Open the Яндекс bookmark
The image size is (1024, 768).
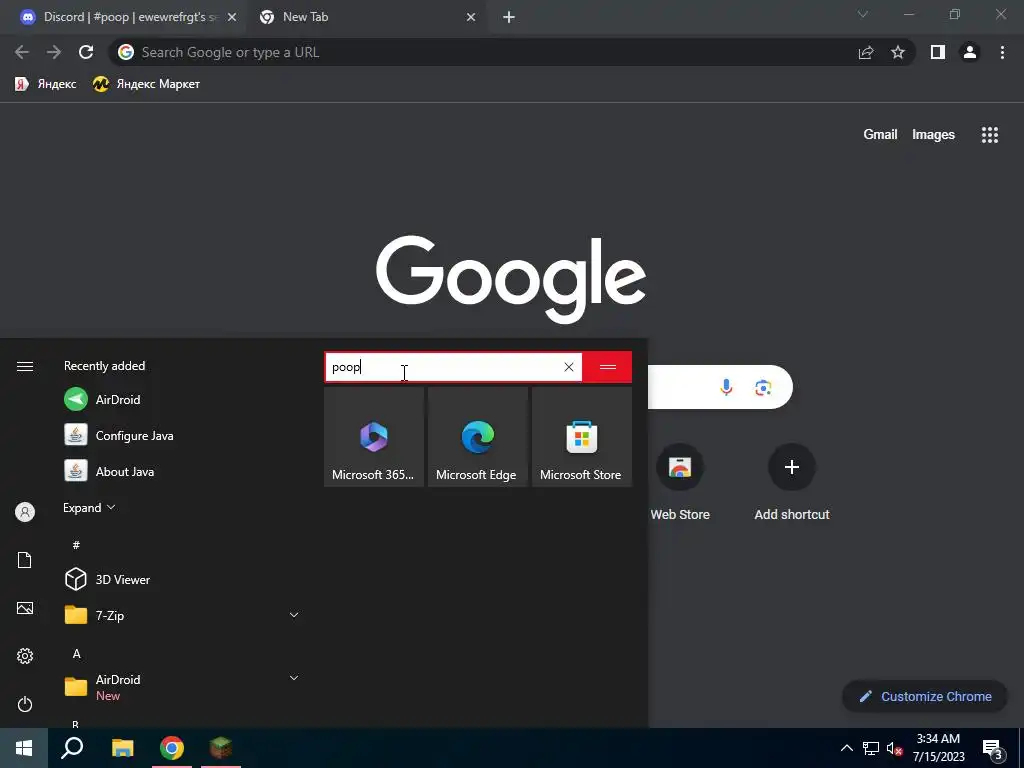click(46, 84)
